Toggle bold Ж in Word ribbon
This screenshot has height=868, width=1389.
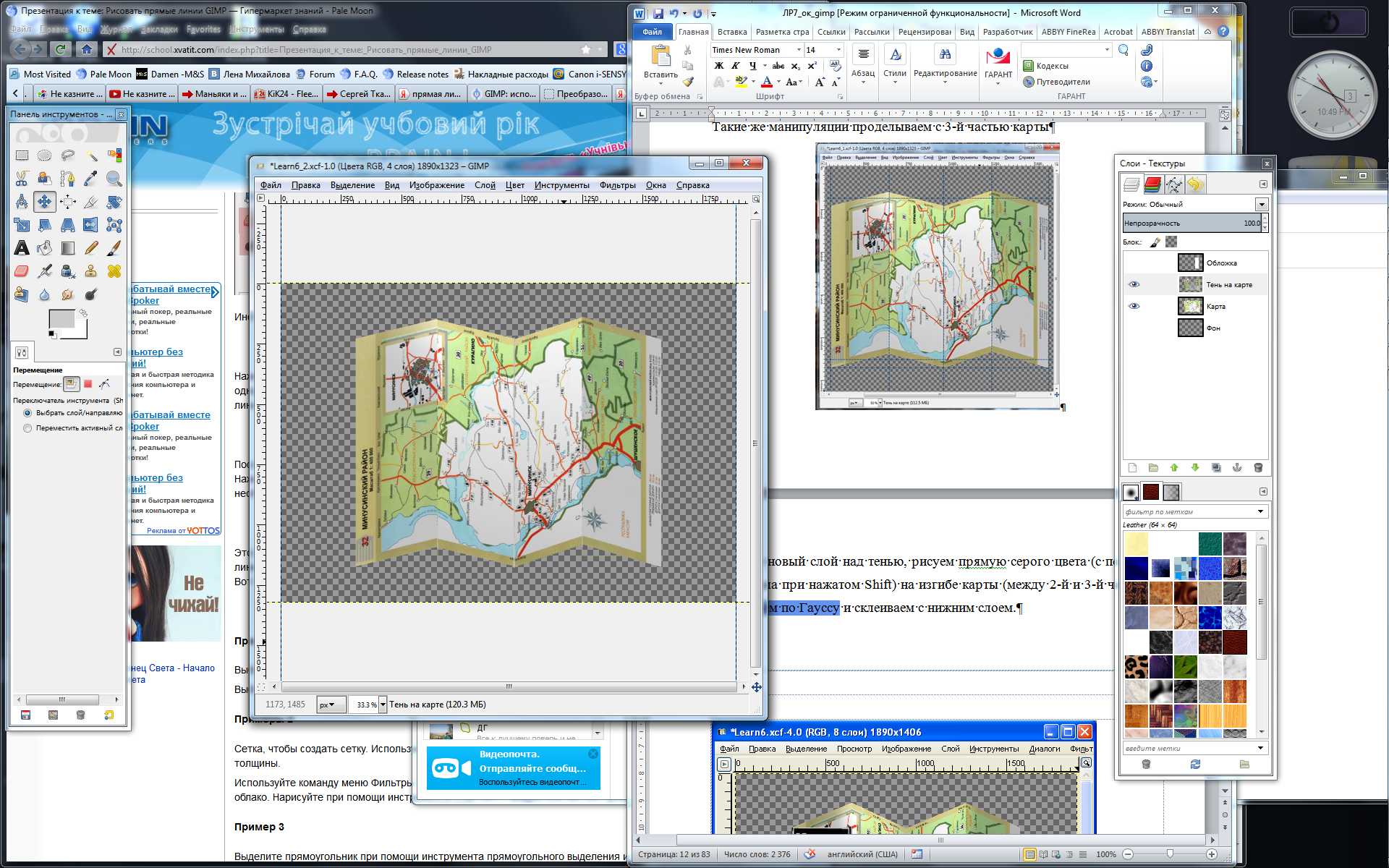click(719, 66)
